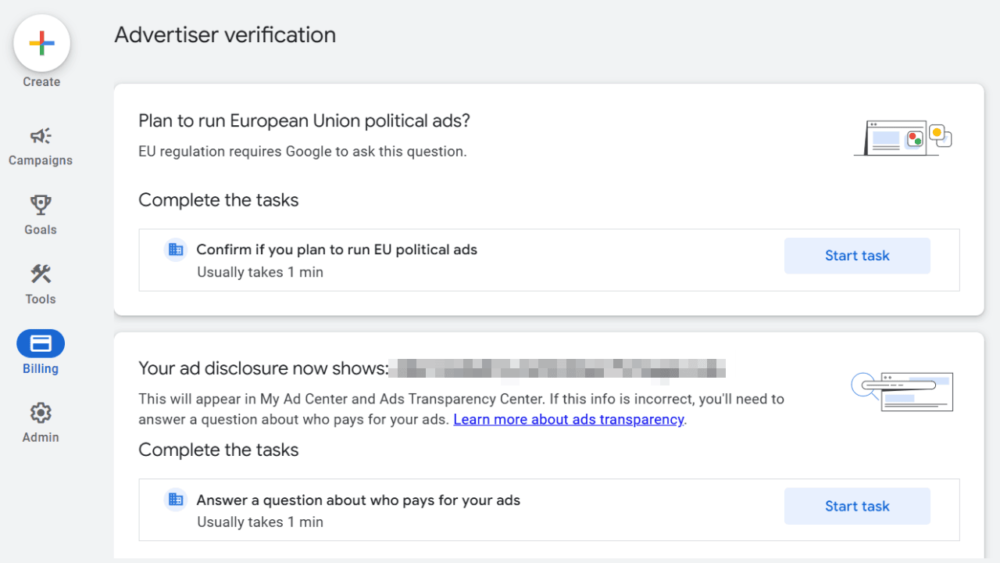The image size is (1000, 563).
Task: Click the Campaigns label in sidebar
Action: coord(41,160)
